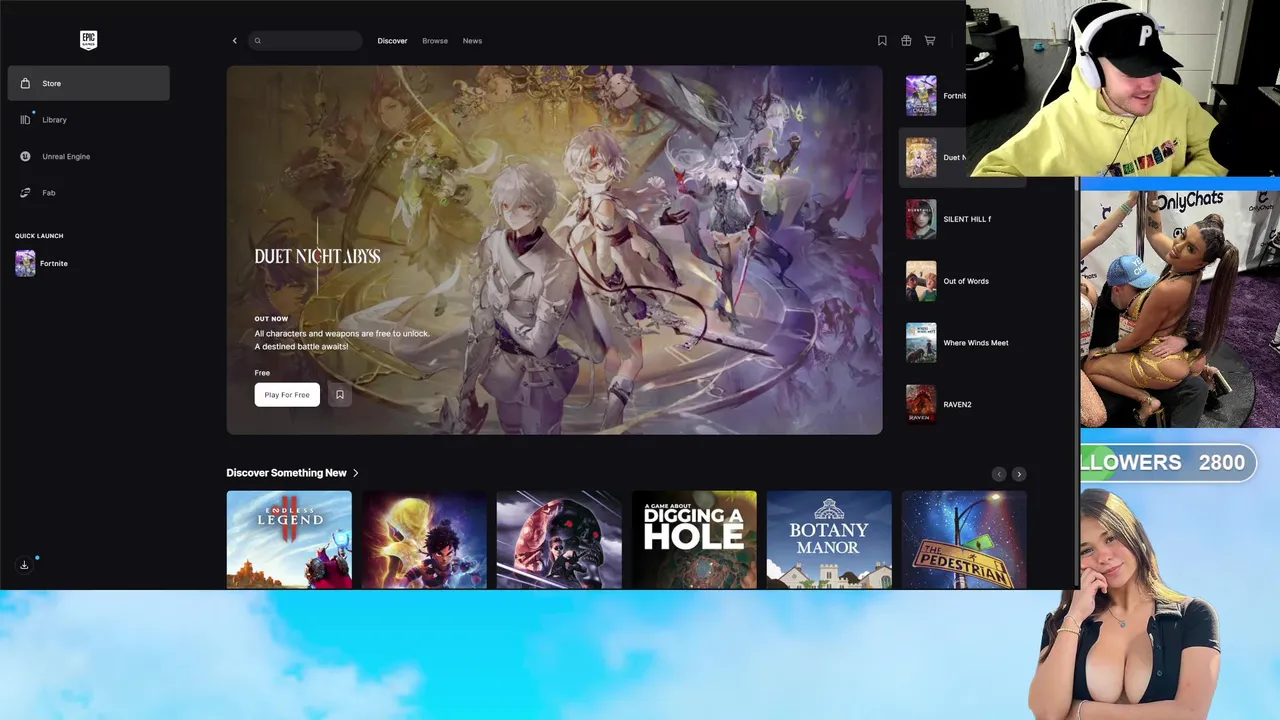Switch to the News tab

point(472,41)
